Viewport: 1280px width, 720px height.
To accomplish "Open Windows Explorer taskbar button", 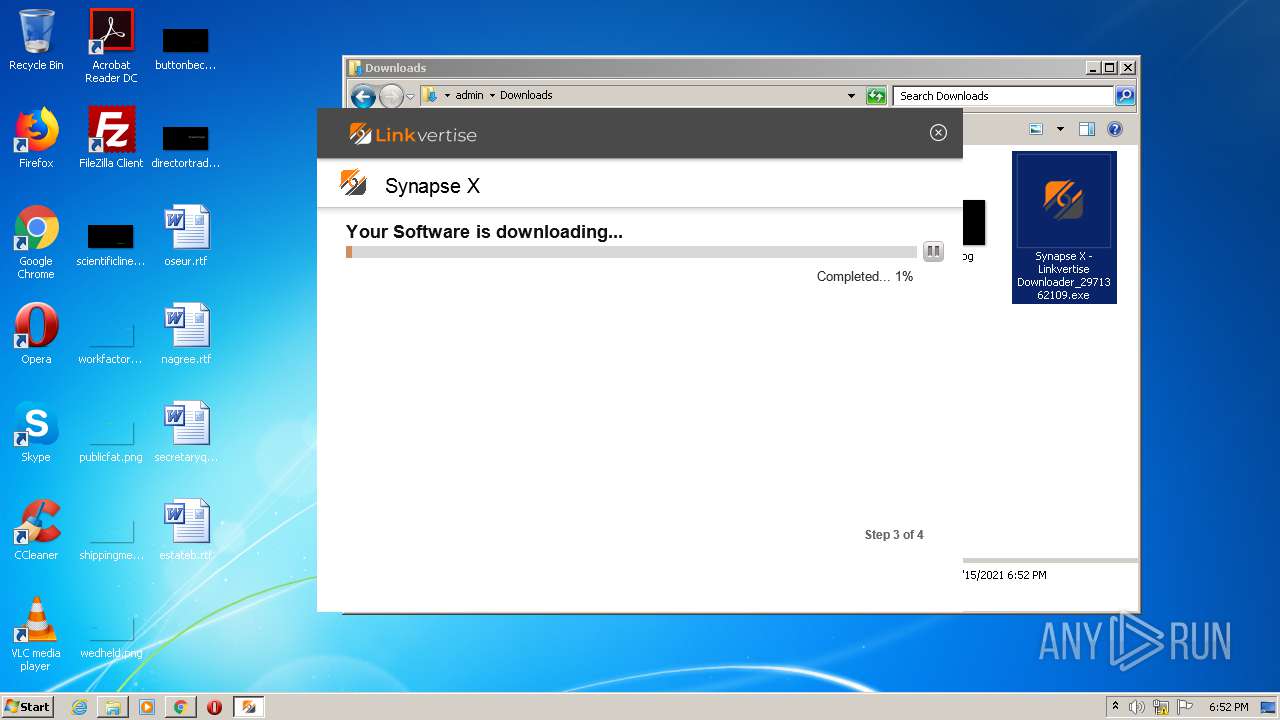I will pos(113,707).
